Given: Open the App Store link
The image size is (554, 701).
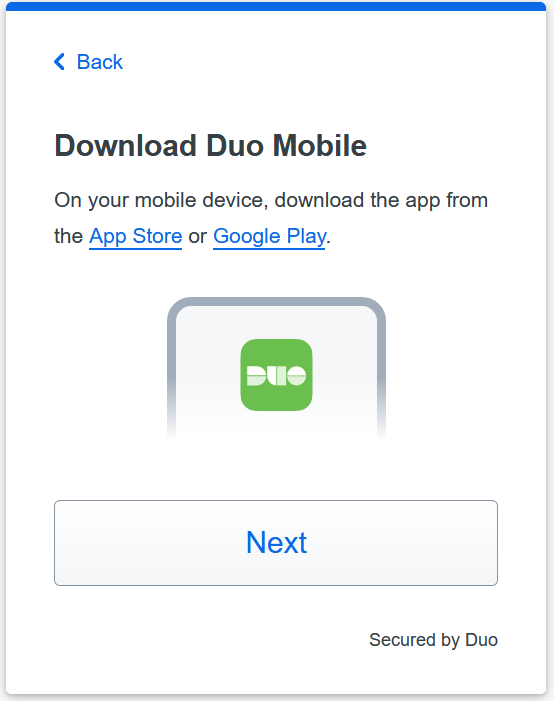Looking at the screenshot, I should pyautogui.click(x=135, y=236).
